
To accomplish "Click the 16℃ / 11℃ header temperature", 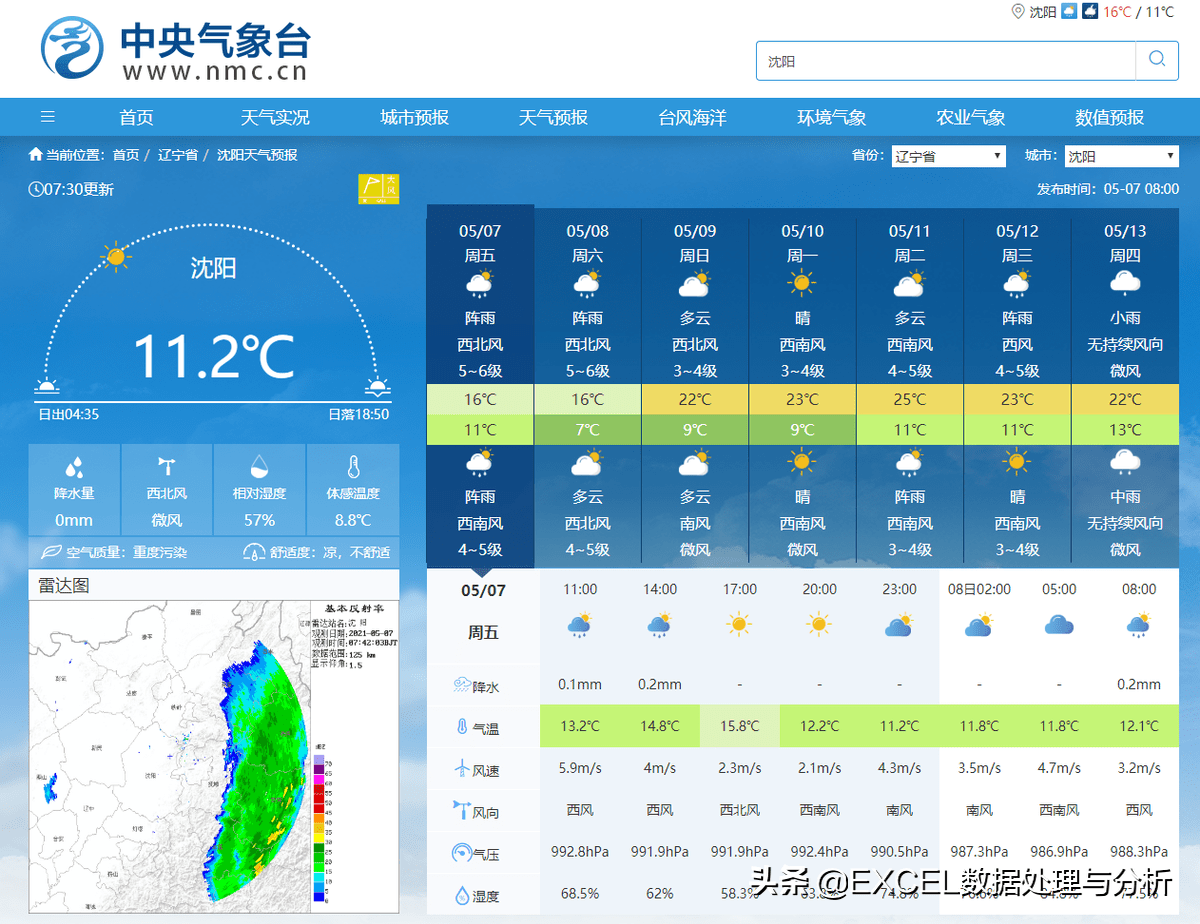I will coord(1138,12).
